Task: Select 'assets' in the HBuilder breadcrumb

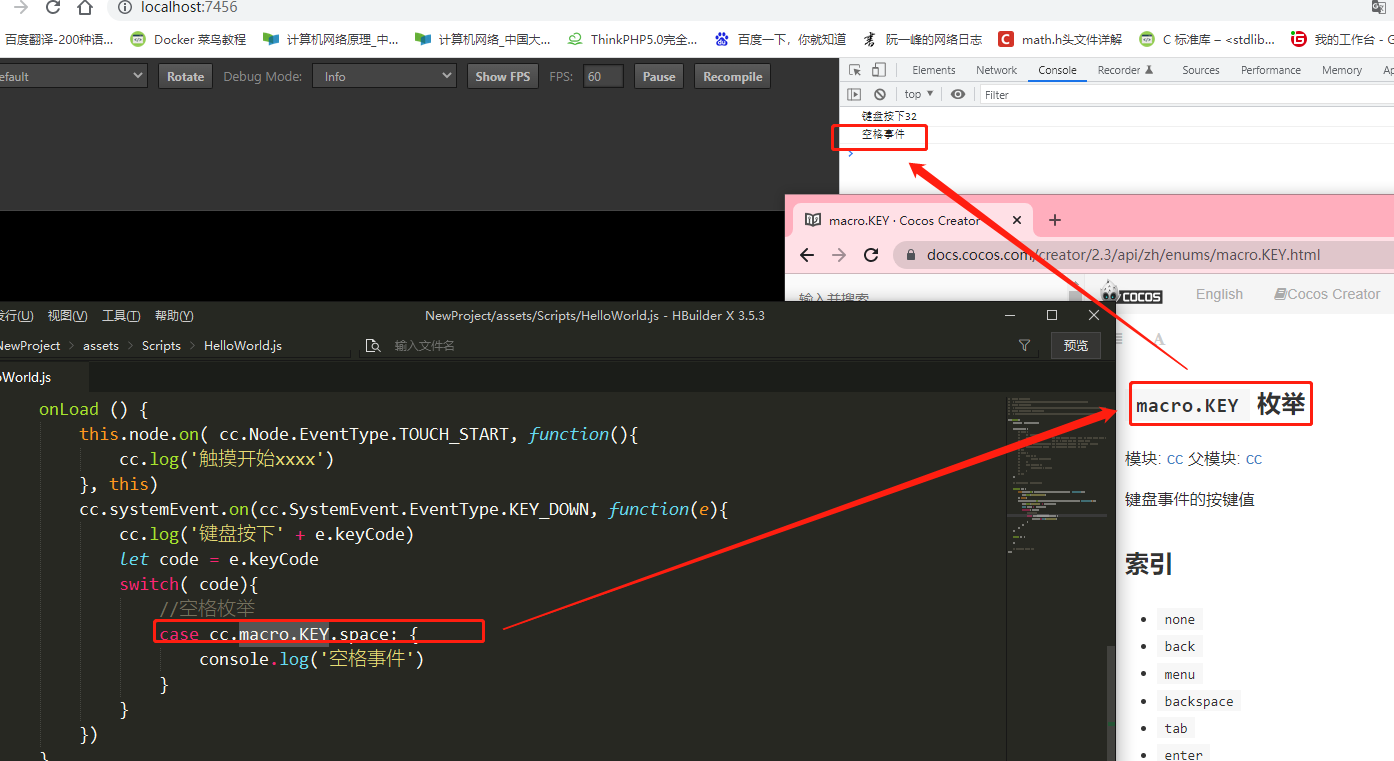Action: [101, 345]
